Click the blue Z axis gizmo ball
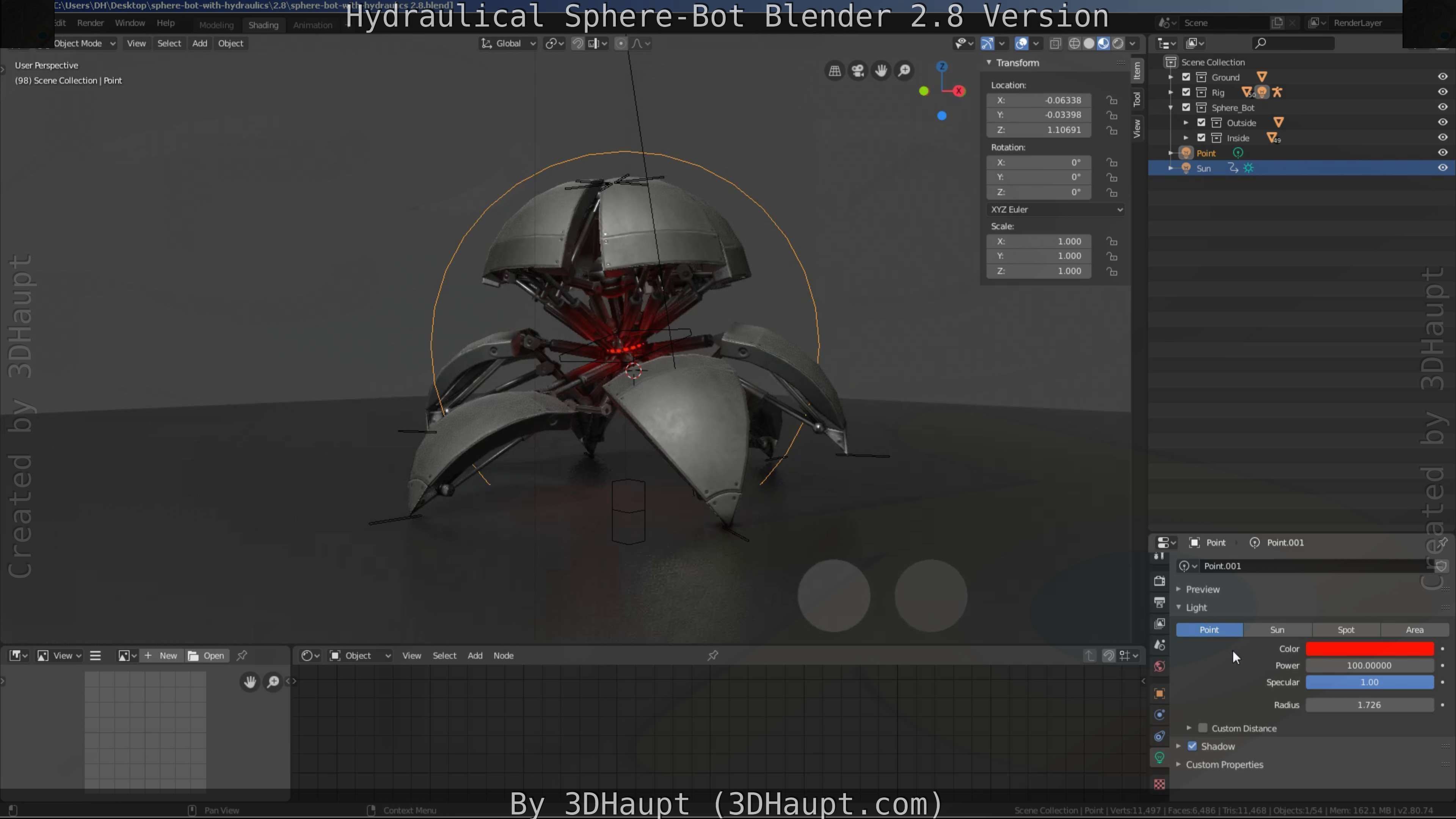Screen dimensions: 1456x819 [941, 66]
